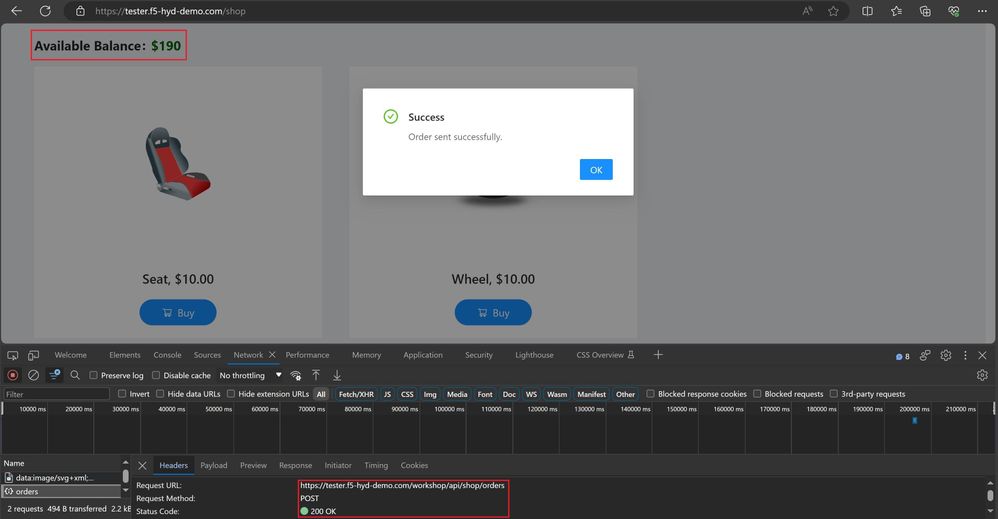Open network conditions Wi-Fi icon

[x=296, y=375]
